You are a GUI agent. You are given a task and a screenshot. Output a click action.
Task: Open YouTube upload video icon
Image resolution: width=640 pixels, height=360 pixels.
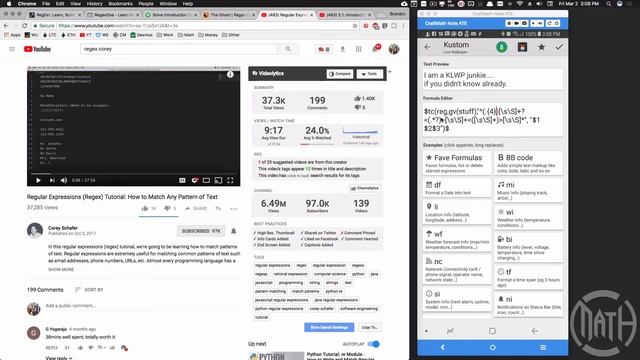pos(342,49)
